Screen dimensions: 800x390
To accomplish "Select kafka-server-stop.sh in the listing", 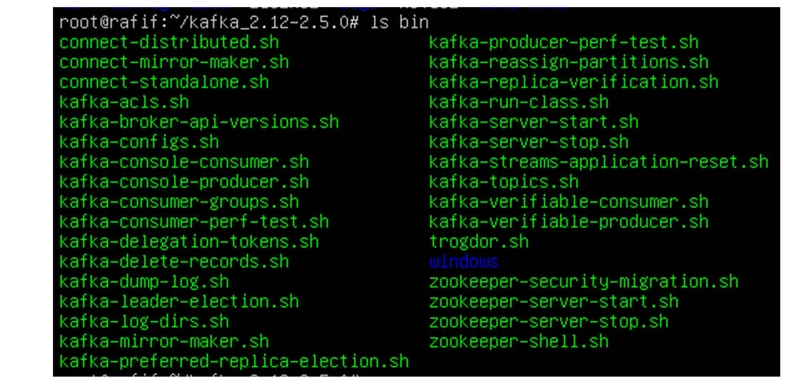I will (529, 141).
